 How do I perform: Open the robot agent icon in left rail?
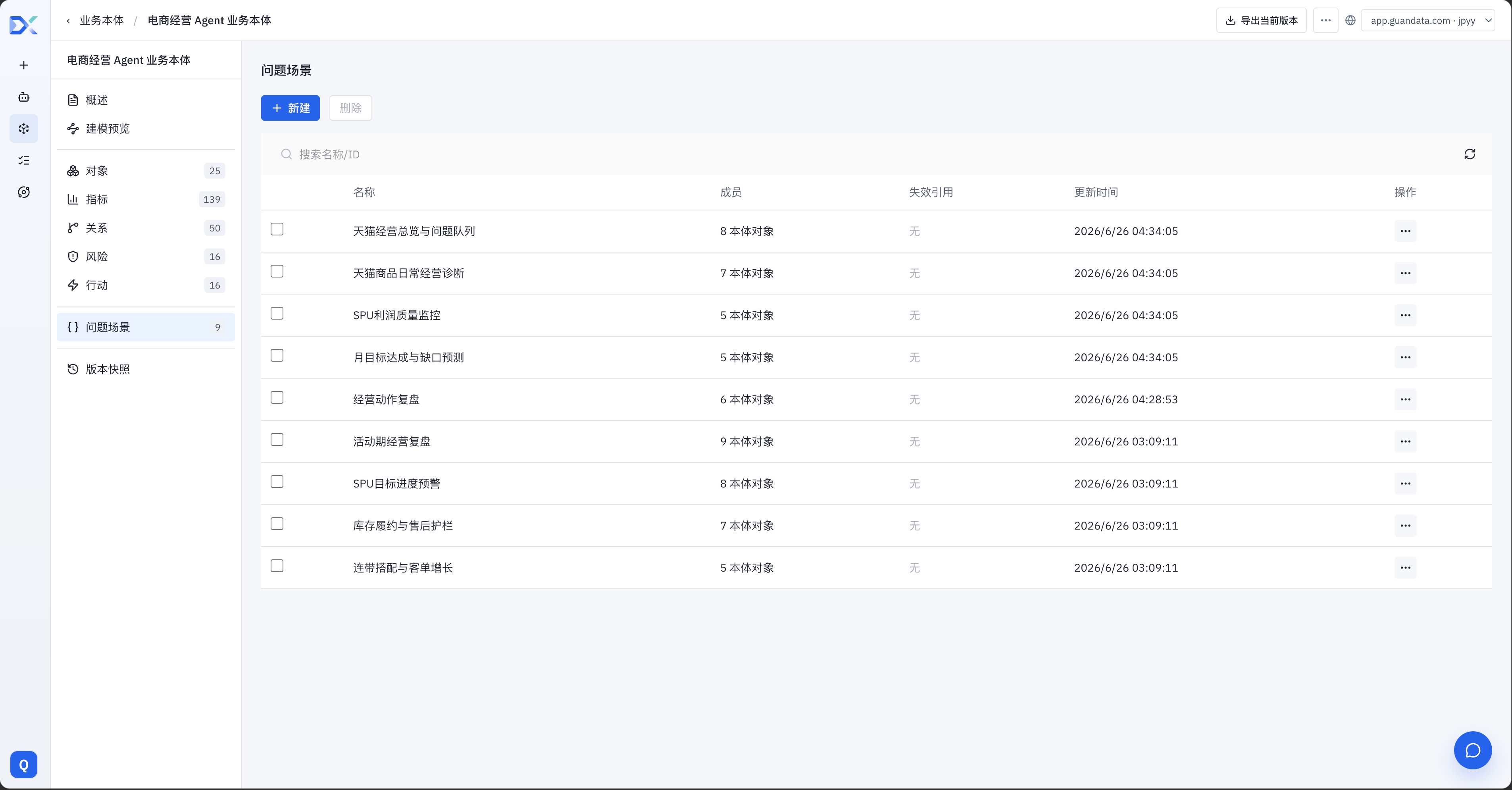coord(23,97)
